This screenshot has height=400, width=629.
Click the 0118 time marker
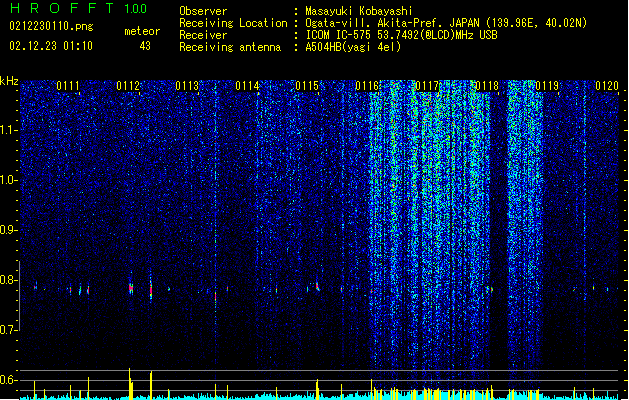pyautogui.click(x=487, y=86)
